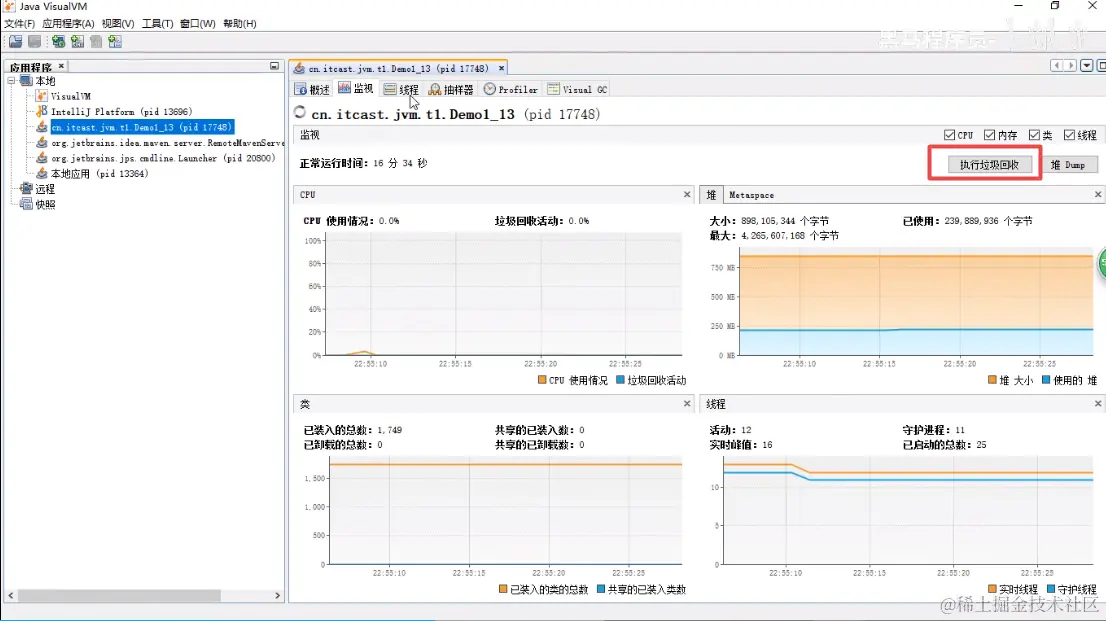Click the 堆 大小 legend swatch
Screen dimensions: 1106x621
[992, 380]
